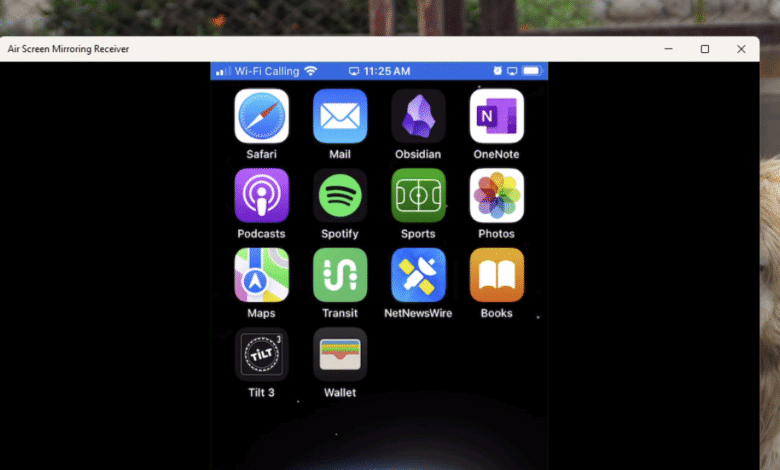Open the Safari app icon

pos(261,116)
